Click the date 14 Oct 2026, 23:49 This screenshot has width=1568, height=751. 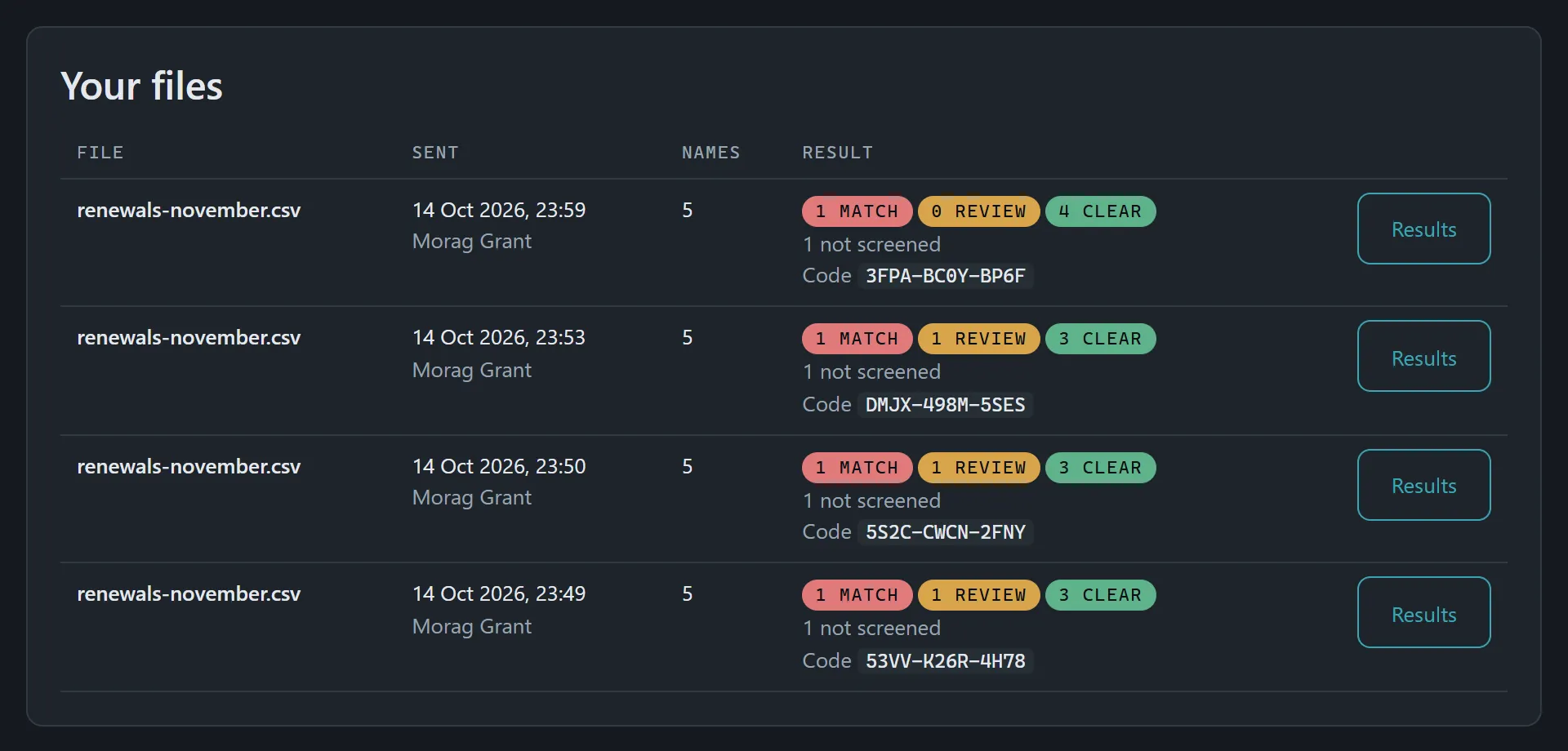tap(499, 593)
